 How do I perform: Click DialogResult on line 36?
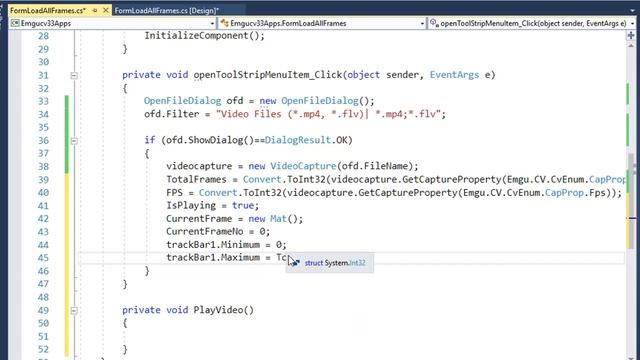(298, 140)
